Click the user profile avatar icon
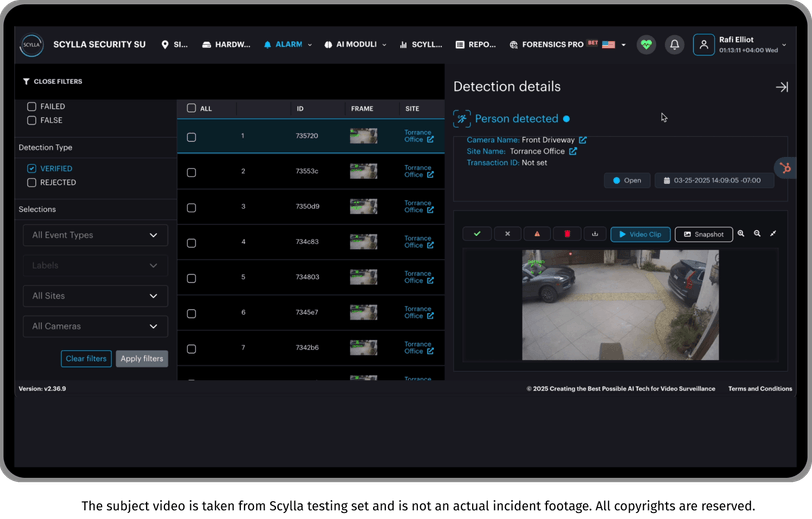Viewport: 812px width, 519px height. tap(704, 45)
